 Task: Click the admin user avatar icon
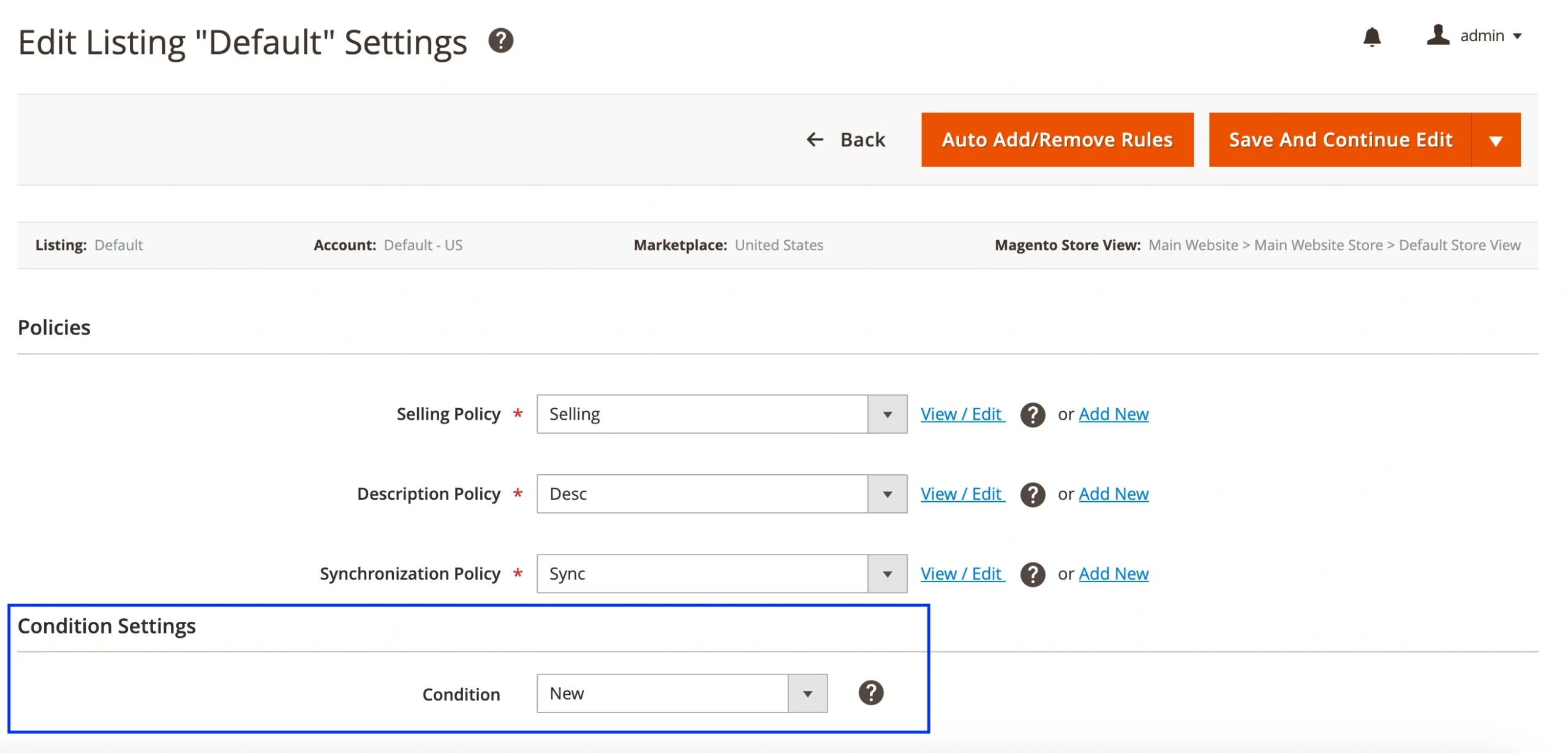tap(1437, 35)
